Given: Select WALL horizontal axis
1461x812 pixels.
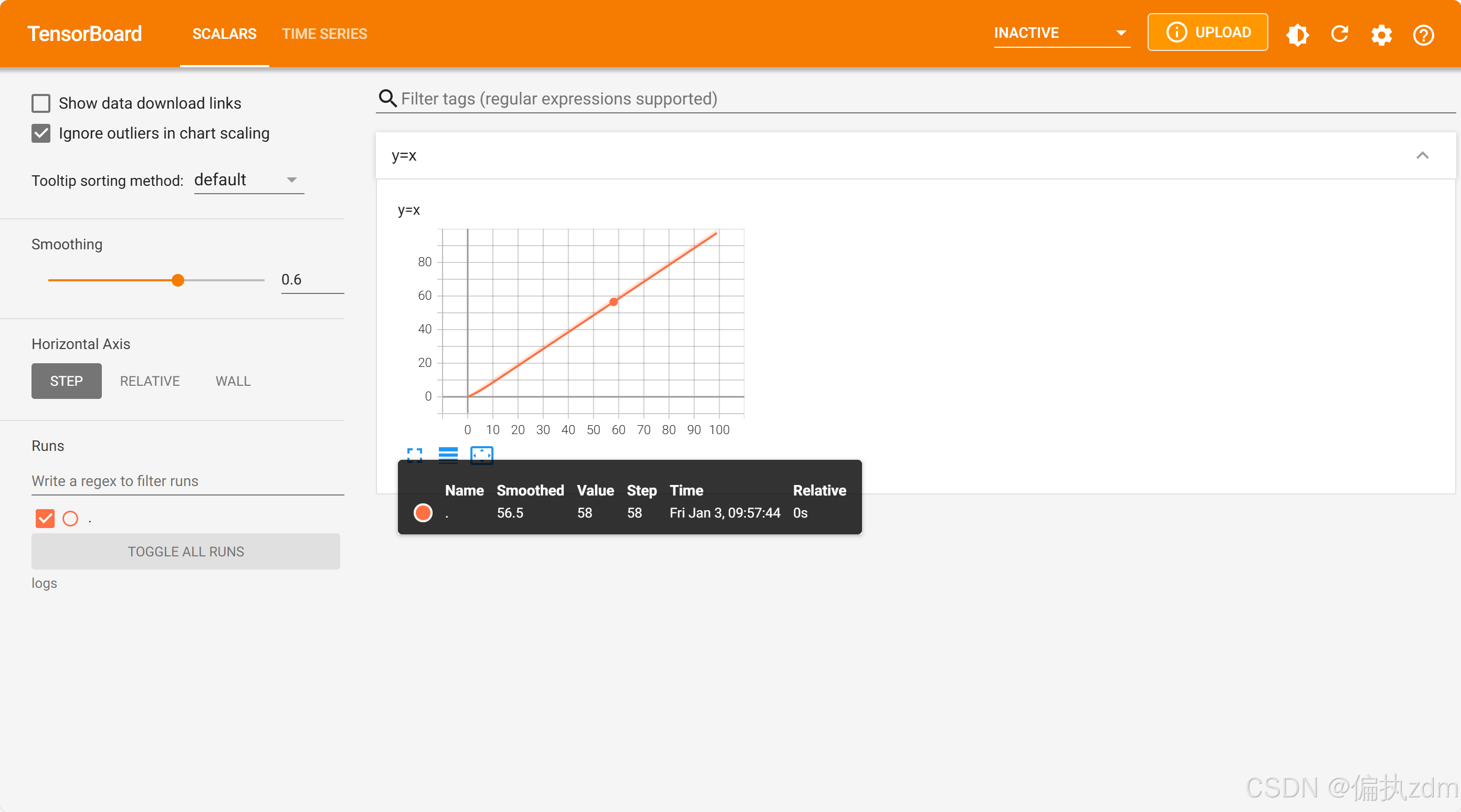Looking at the screenshot, I should point(233,381).
